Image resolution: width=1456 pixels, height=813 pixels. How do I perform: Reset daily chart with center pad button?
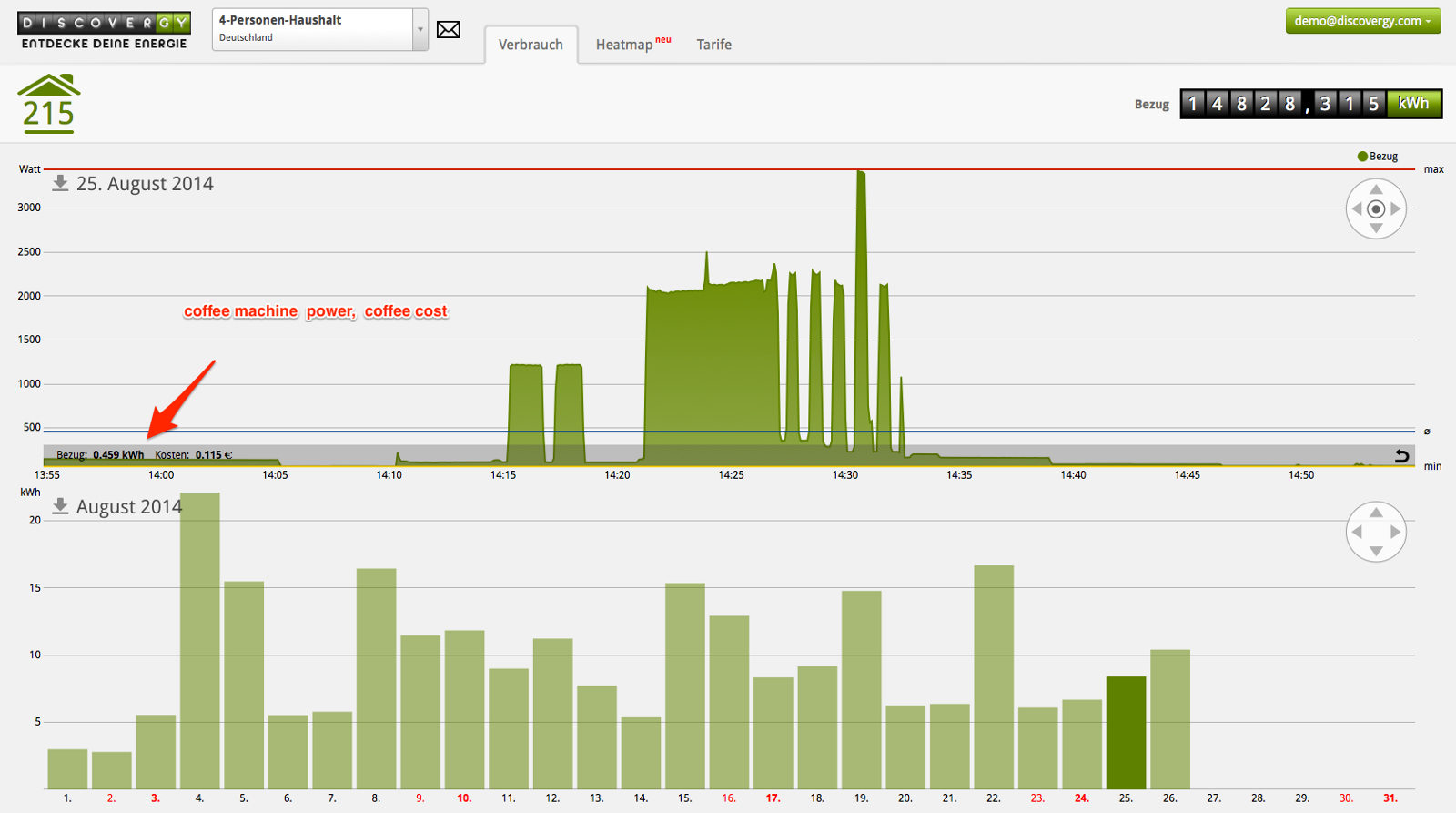click(x=1376, y=209)
